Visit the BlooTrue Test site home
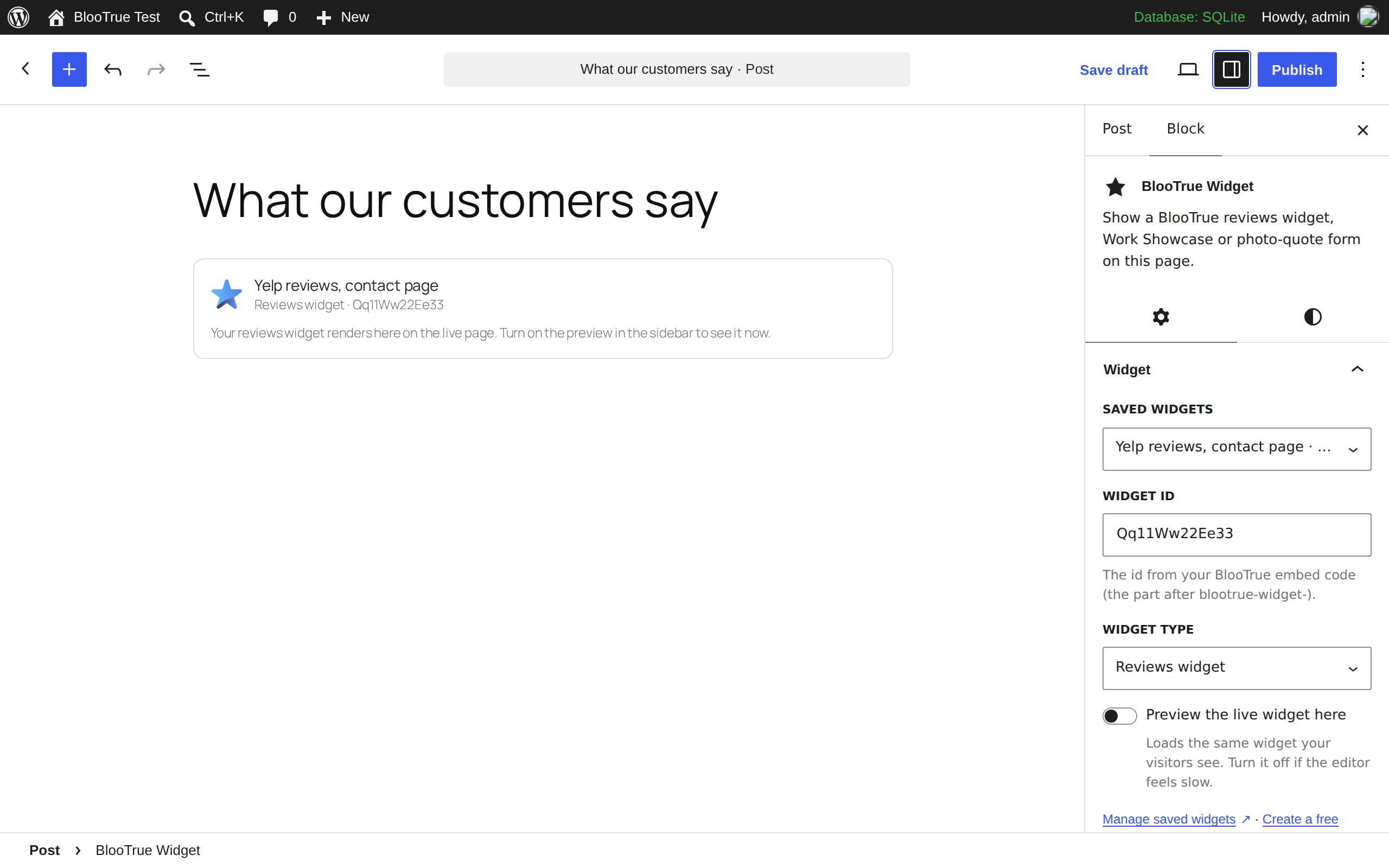The image size is (1389, 868). click(x=105, y=17)
